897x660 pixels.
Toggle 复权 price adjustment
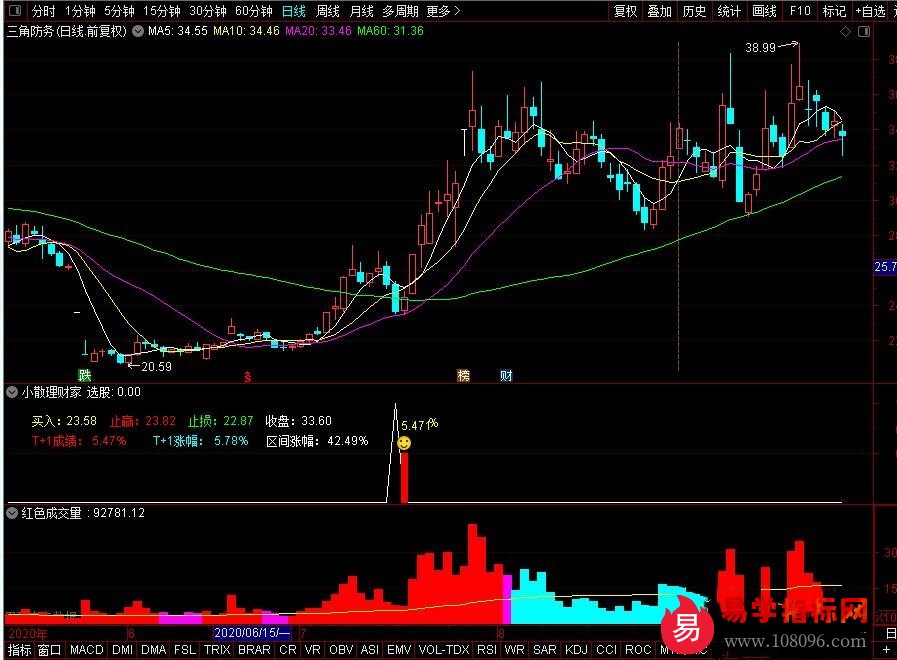[625, 12]
